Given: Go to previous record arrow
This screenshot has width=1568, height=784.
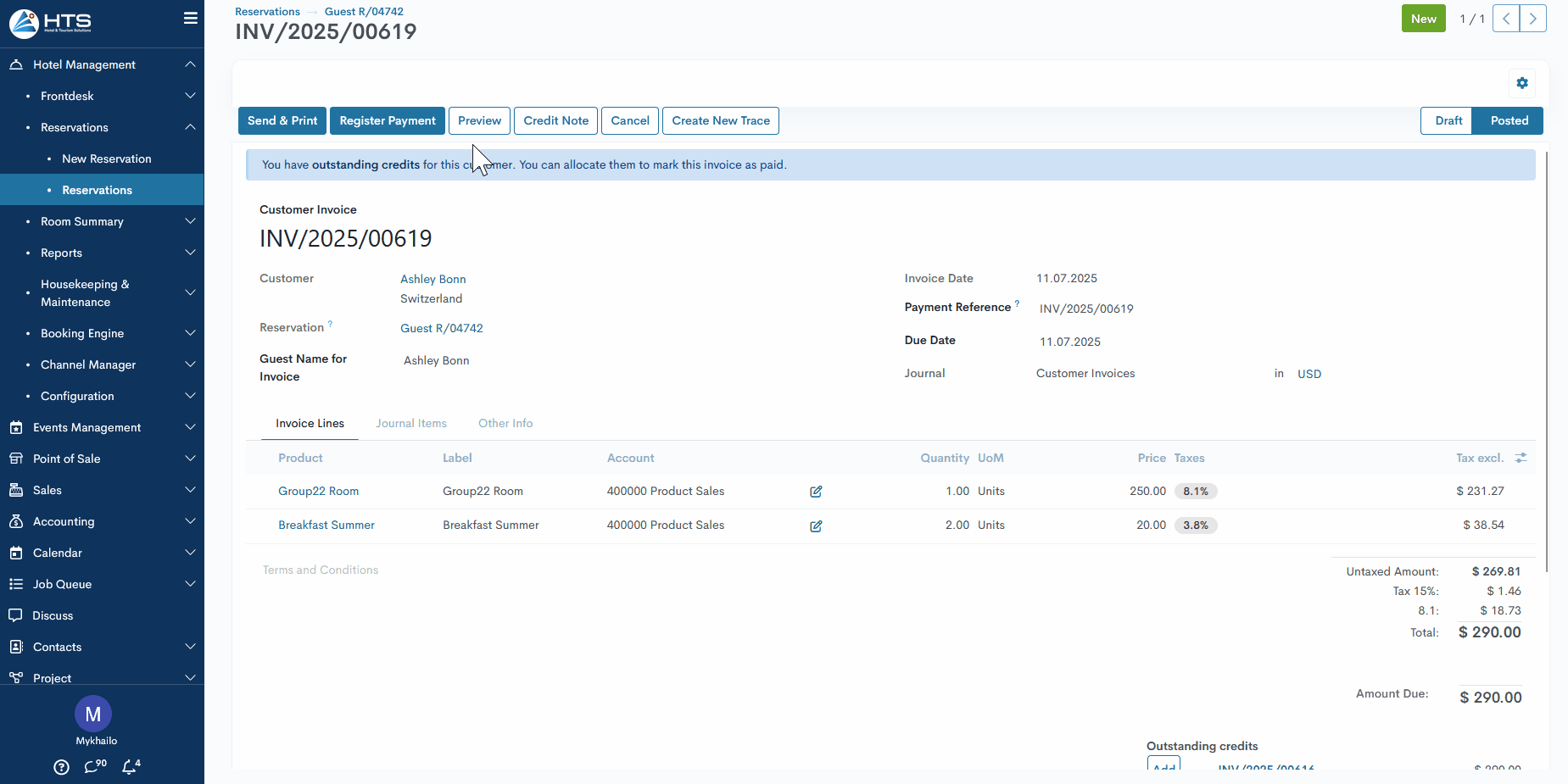Looking at the screenshot, I should pyautogui.click(x=1506, y=19).
